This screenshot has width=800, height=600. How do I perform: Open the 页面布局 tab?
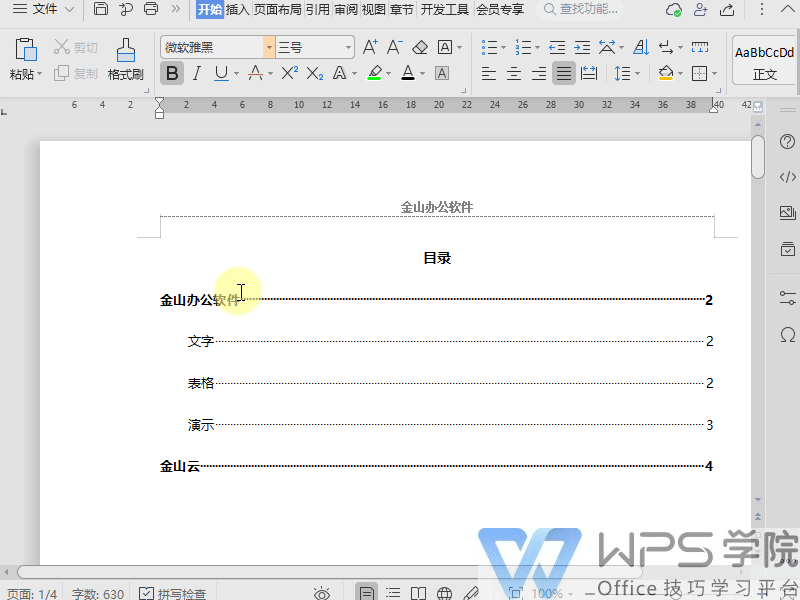click(278, 9)
